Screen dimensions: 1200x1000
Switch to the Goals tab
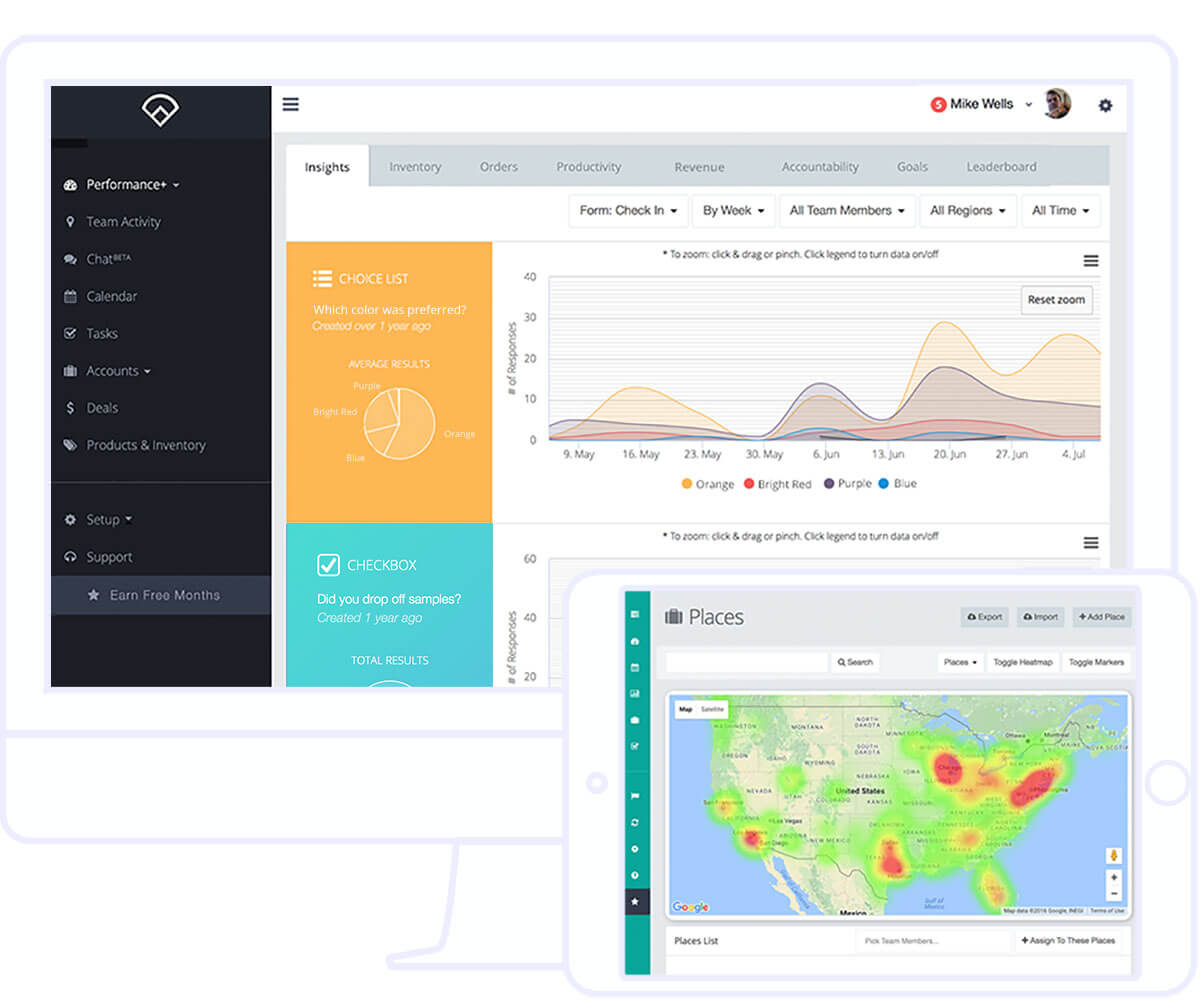pos(912,167)
